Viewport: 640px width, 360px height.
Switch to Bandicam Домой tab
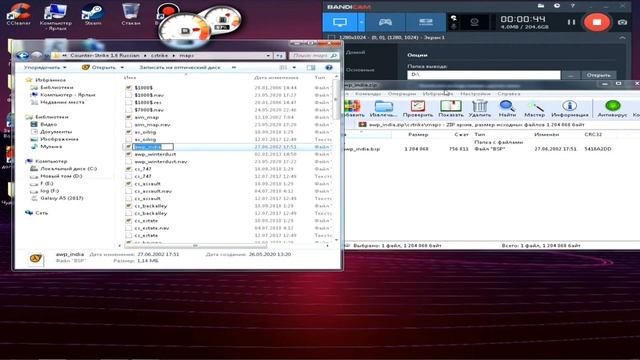pyautogui.click(x=355, y=53)
